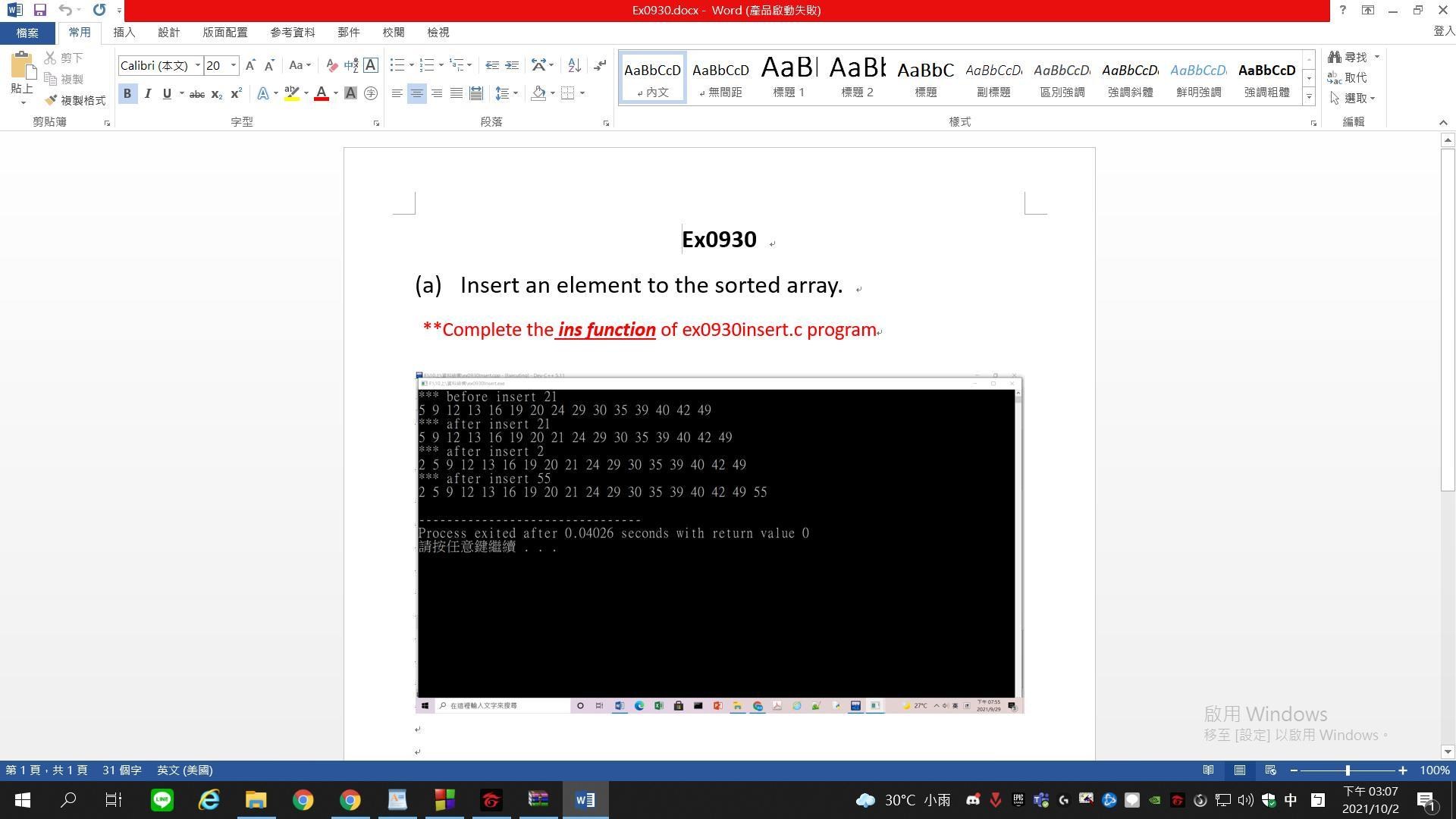Viewport: 1456px width, 819px height.
Task: Open the Find tool in the ribbon
Action: [x=1354, y=57]
